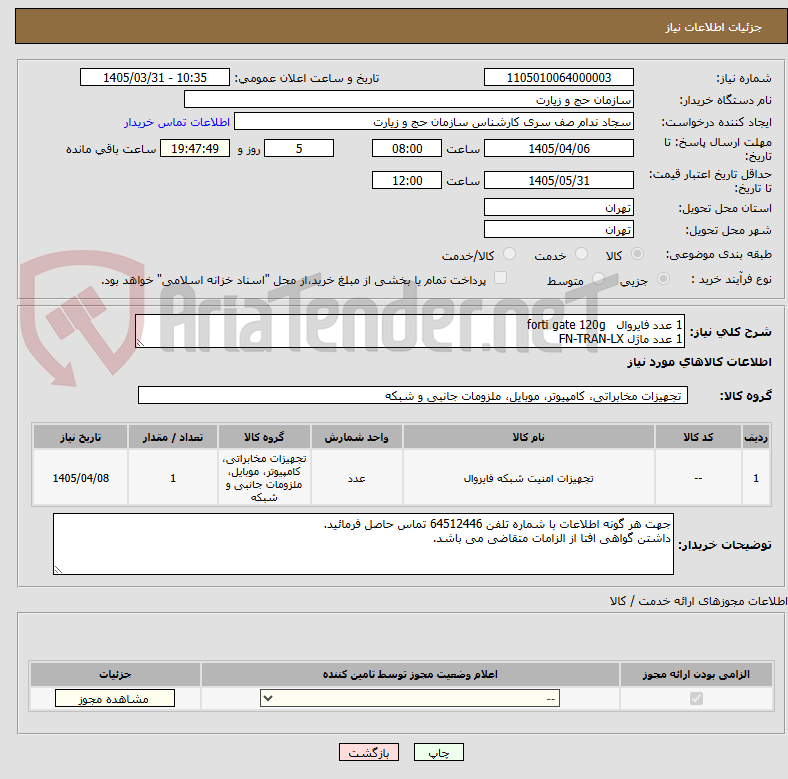
Task: Open the اطلاعات تماس خریدار link
Action: (177, 122)
